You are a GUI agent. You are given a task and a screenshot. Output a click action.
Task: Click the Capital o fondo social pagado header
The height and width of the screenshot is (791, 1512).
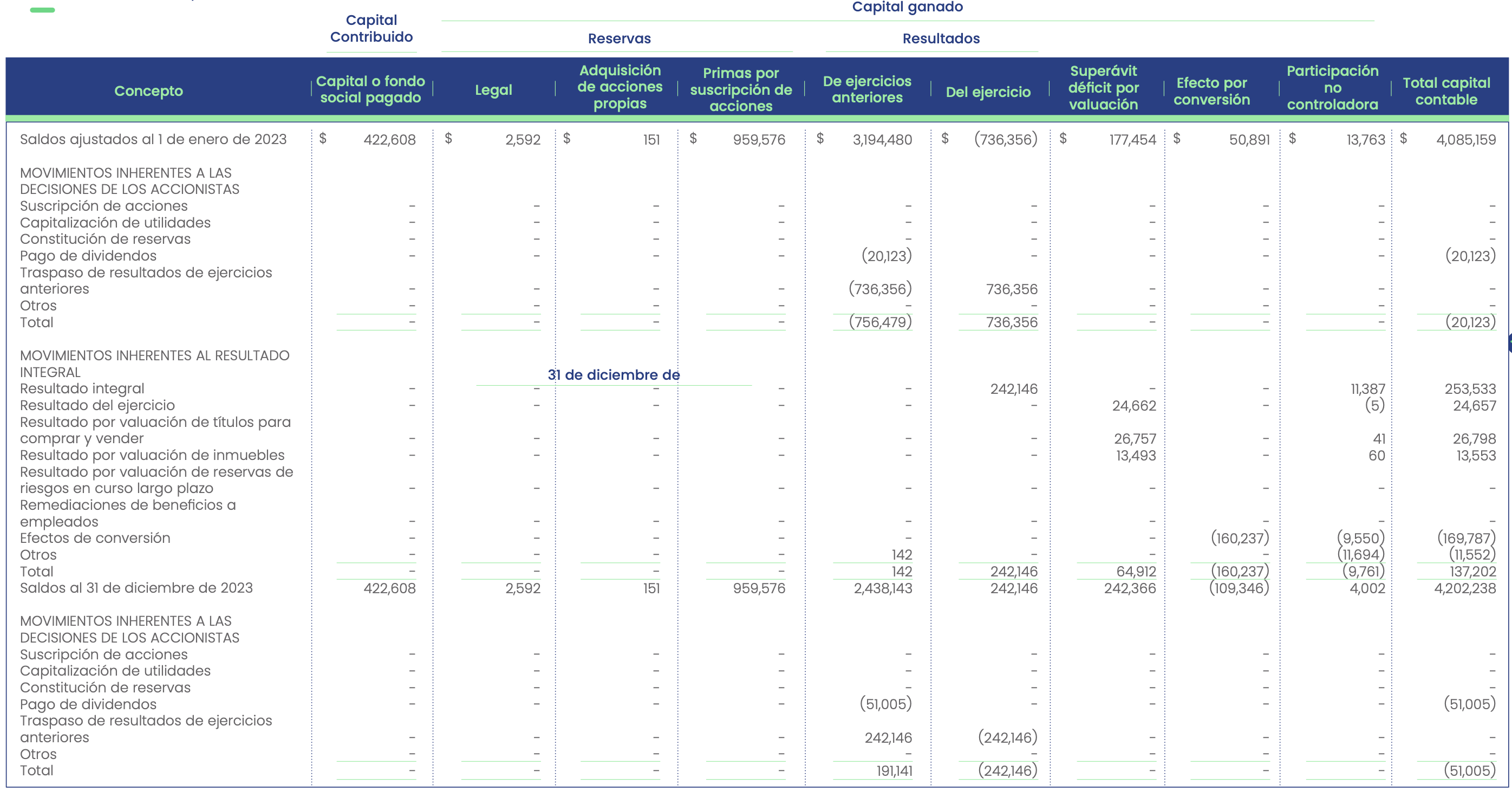pos(370,89)
